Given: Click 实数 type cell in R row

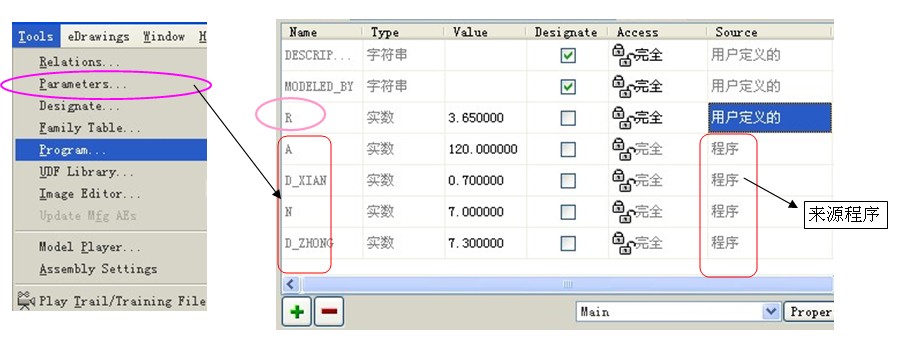Looking at the screenshot, I should click(380, 118).
